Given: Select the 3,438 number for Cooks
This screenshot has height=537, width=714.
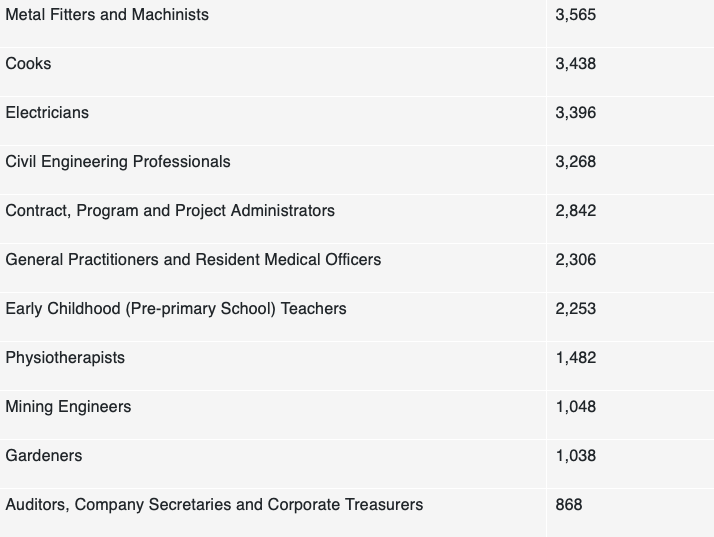Looking at the screenshot, I should coord(576,64).
